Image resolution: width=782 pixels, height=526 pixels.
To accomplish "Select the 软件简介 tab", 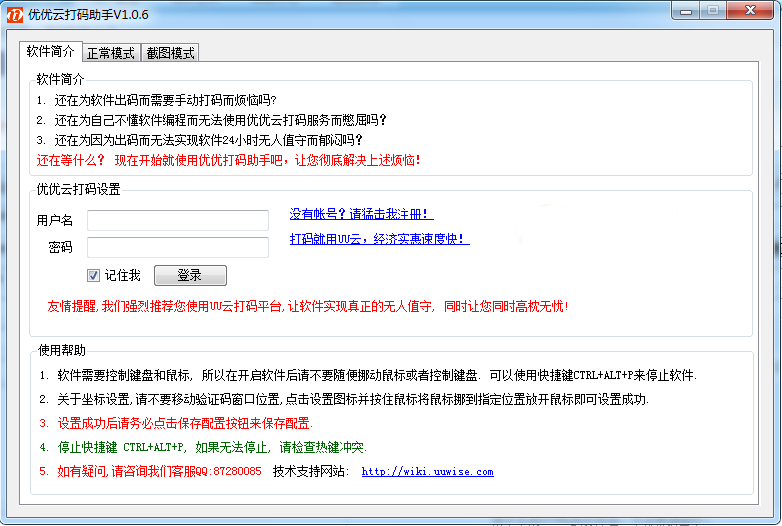I will [x=50, y=51].
